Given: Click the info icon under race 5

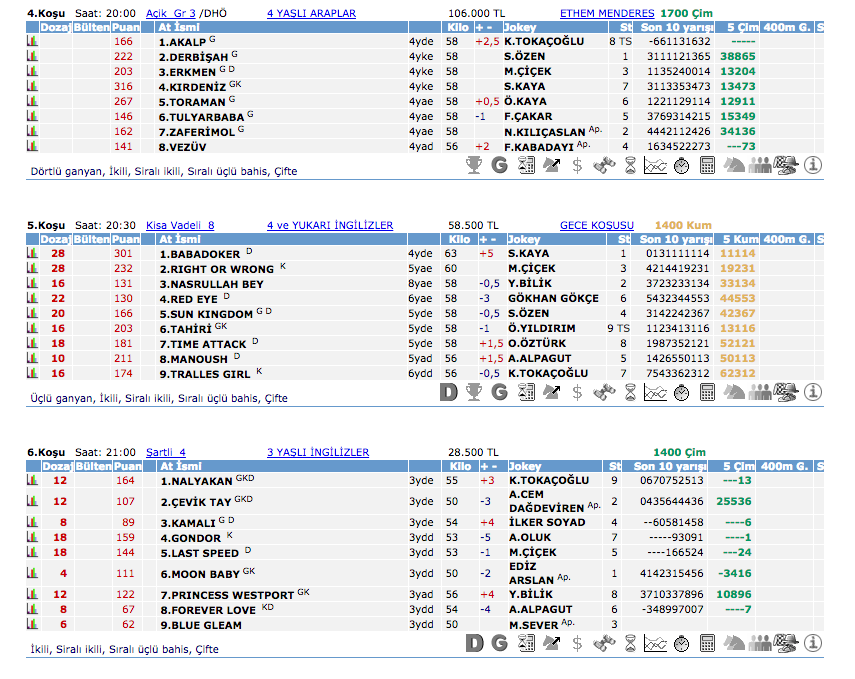Looking at the screenshot, I should [x=813, y=393].
